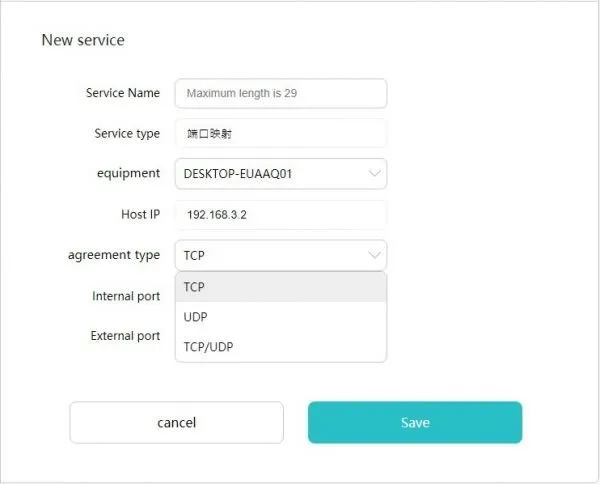Click the Host IP field with 192.168.3.2
The image size is (600, 484).
(x=280, y=215)
